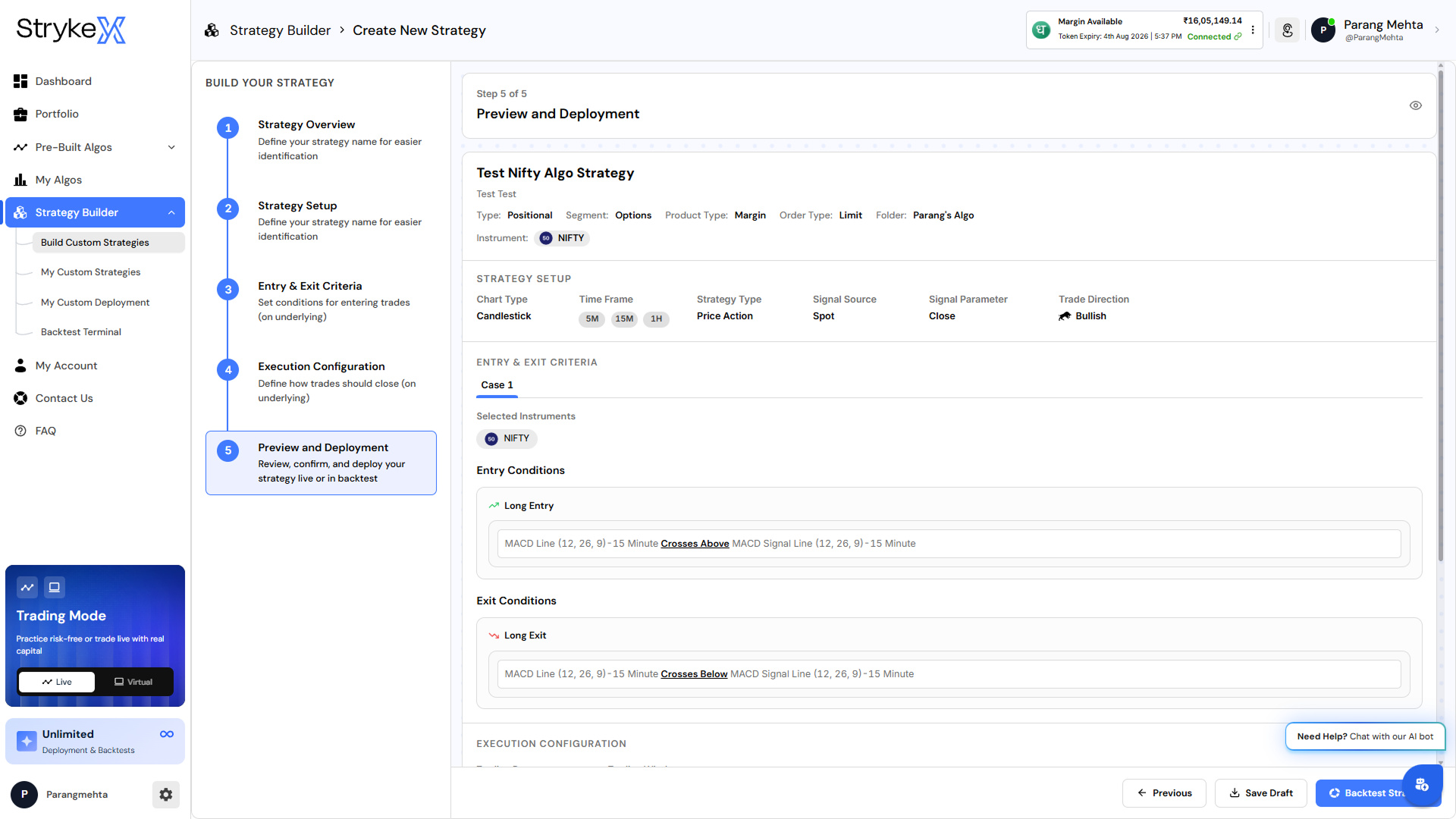Open My Custom Strategies submenu item
The height and width of the screenshot is (819, 1456).
[91, 272]
